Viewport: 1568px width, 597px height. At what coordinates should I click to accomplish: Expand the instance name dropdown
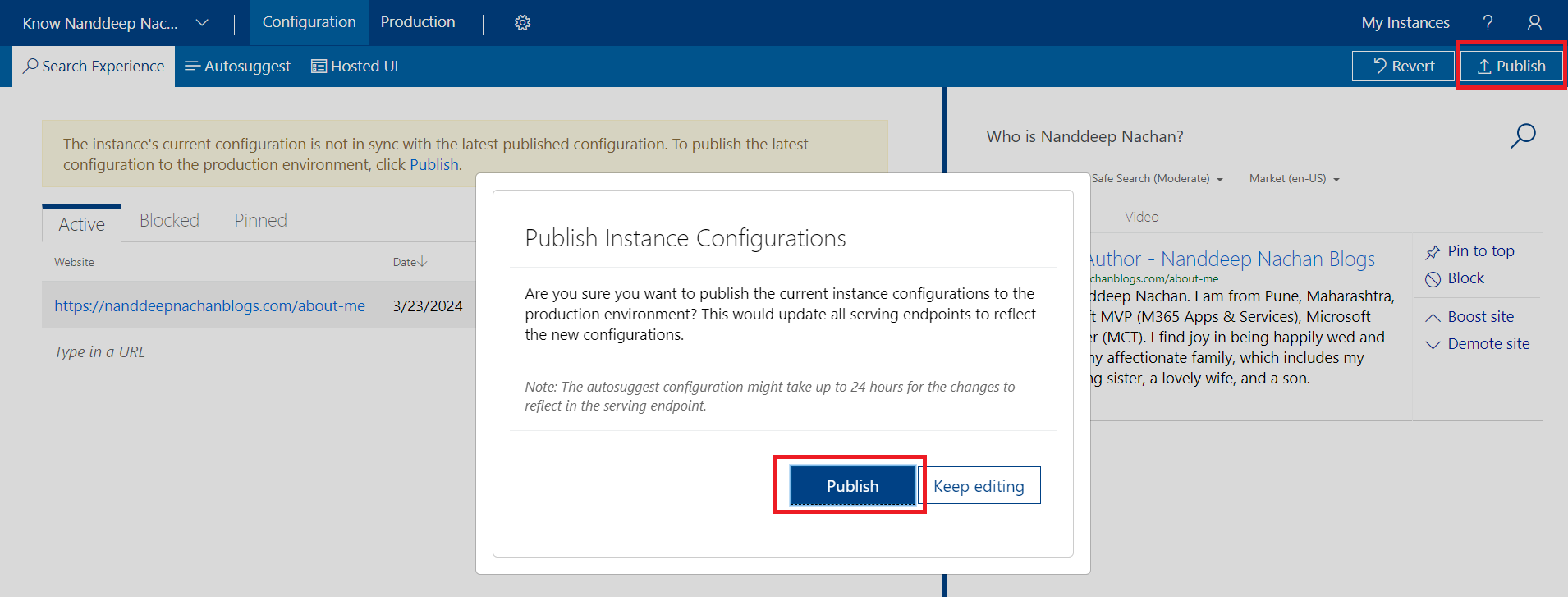click(202, 23)
